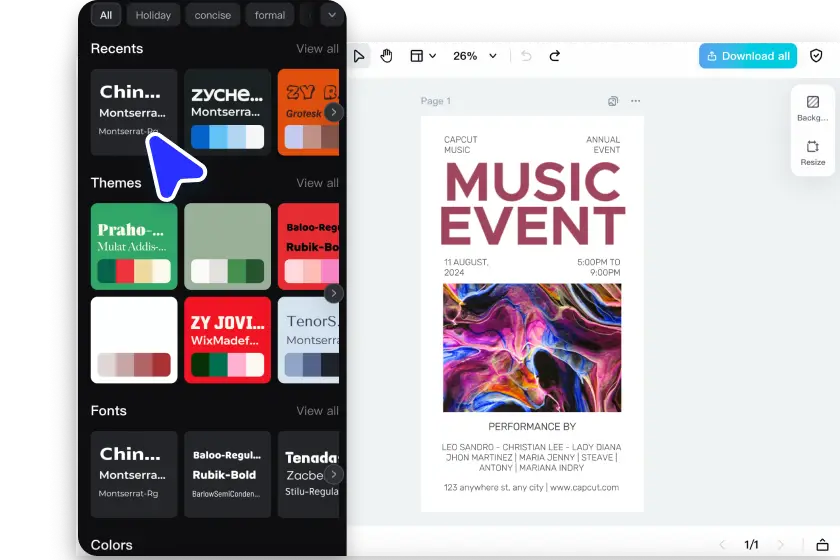Open the Resize tool
Image resolution: width=840 pixels, height=560 pixels.
click(x=813, y=153)
